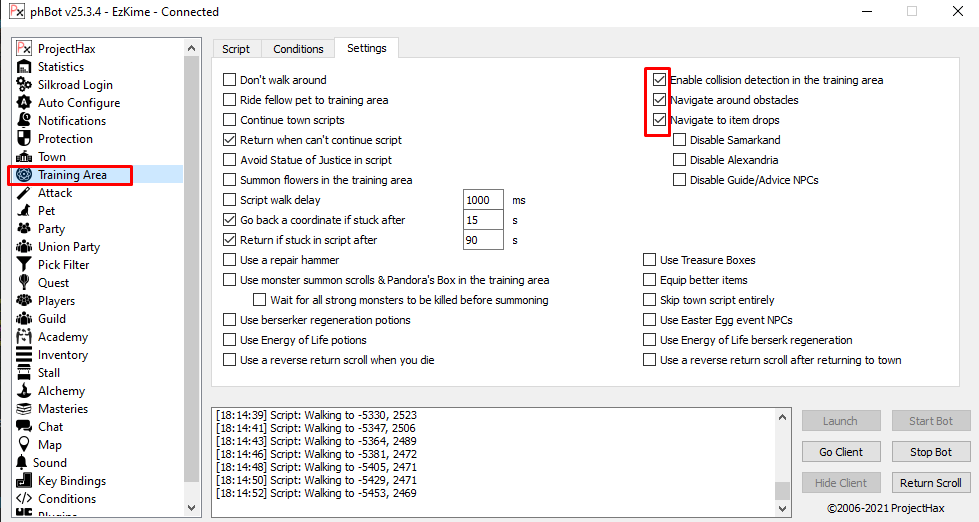Uncheck Navigate around obstacles
The height and width of the screenshot is (522, 979).
(659, 100)
